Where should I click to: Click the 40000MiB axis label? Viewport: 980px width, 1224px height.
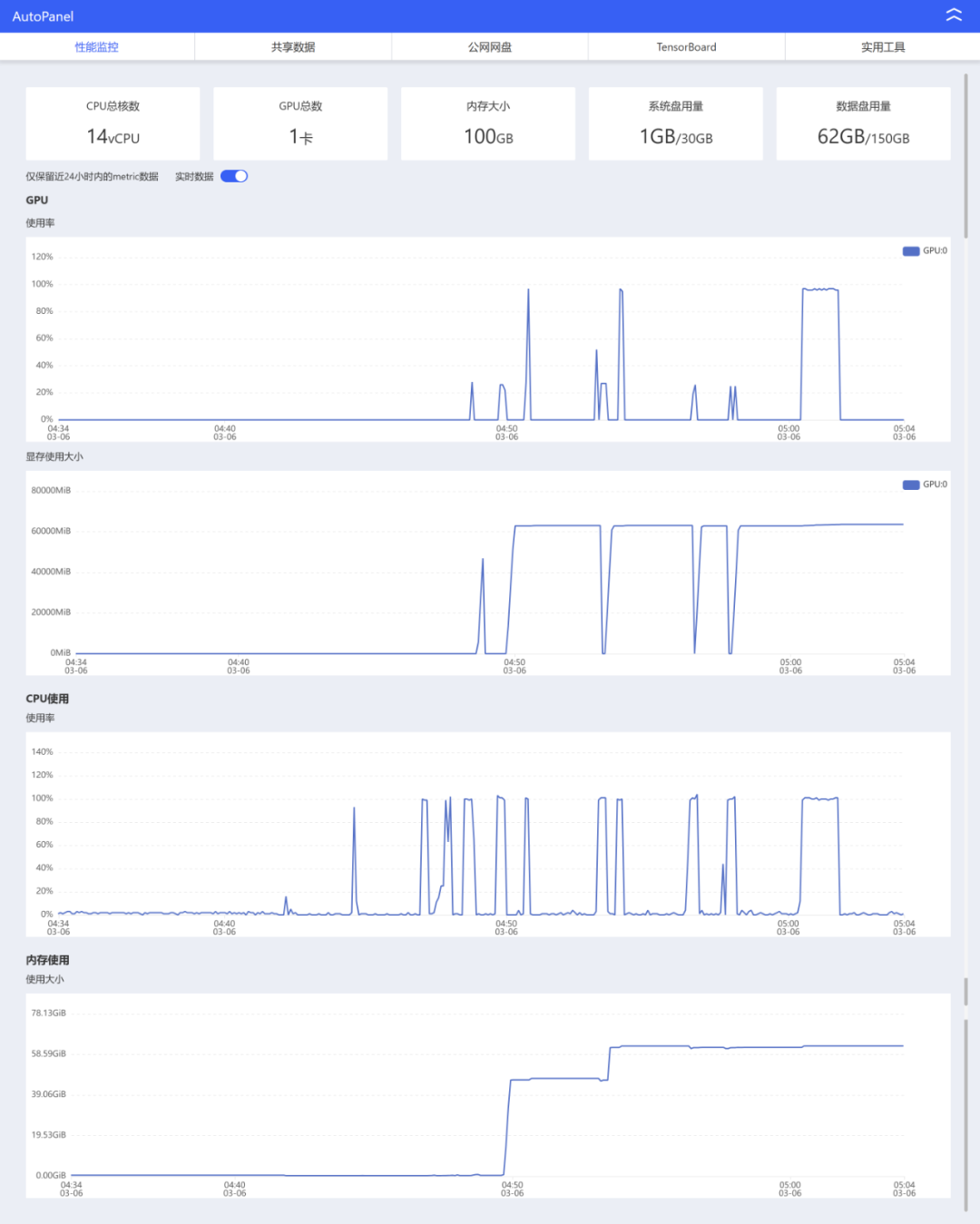(x=51, y=573)
